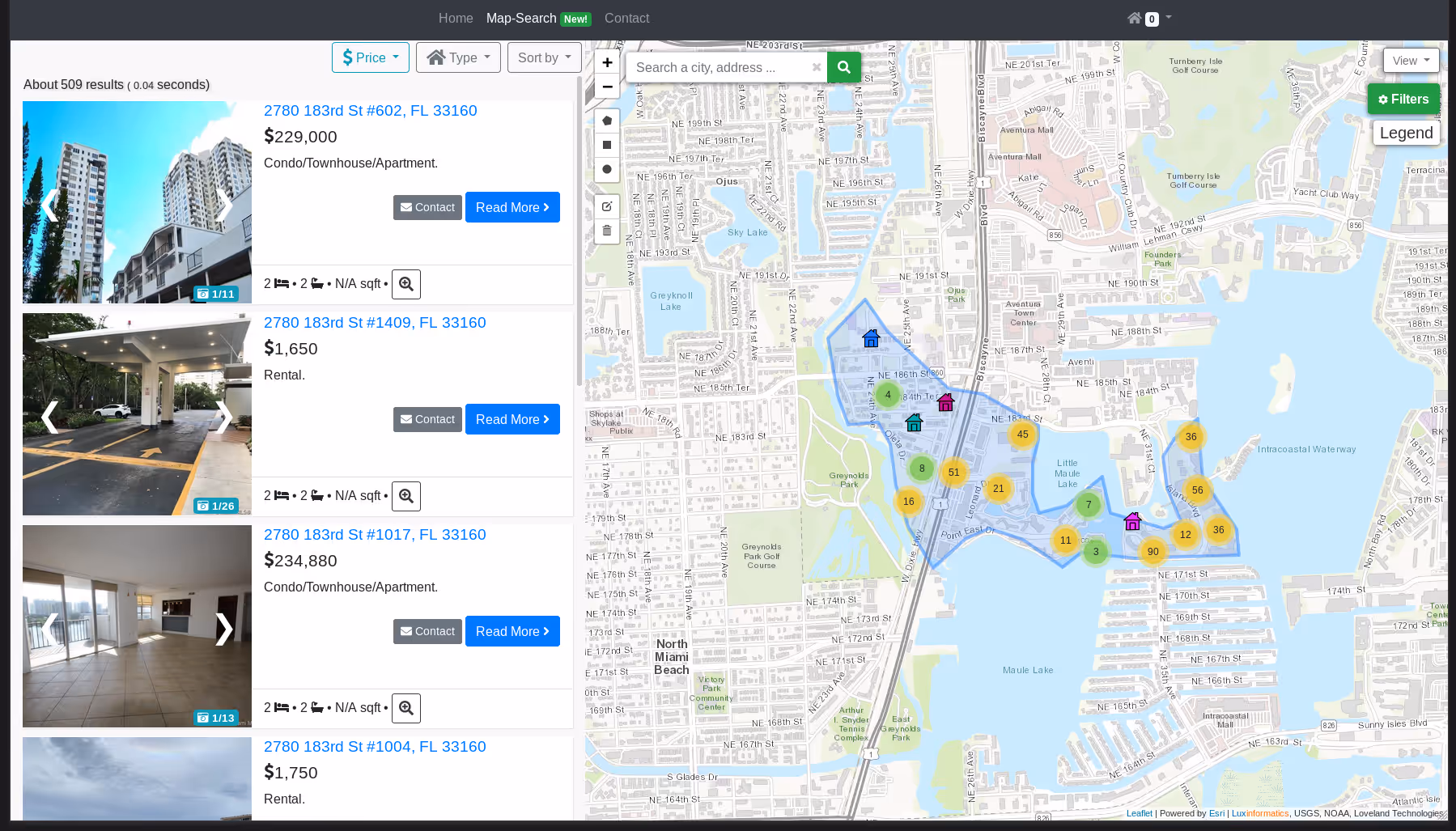Click the edit layers icon on map

coord(607,206)
